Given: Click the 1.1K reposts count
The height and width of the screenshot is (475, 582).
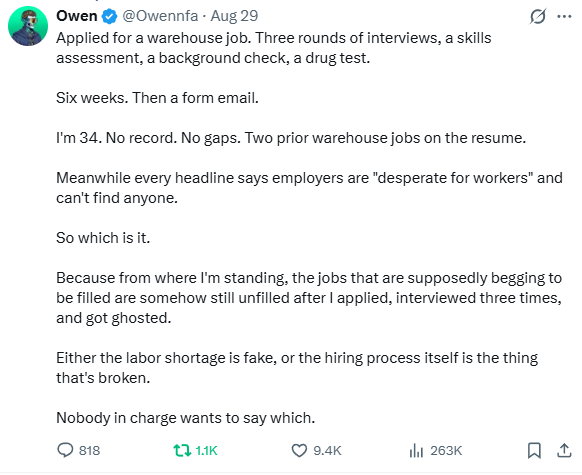Looking at the screenshot, I should click(x=206, y=451).
